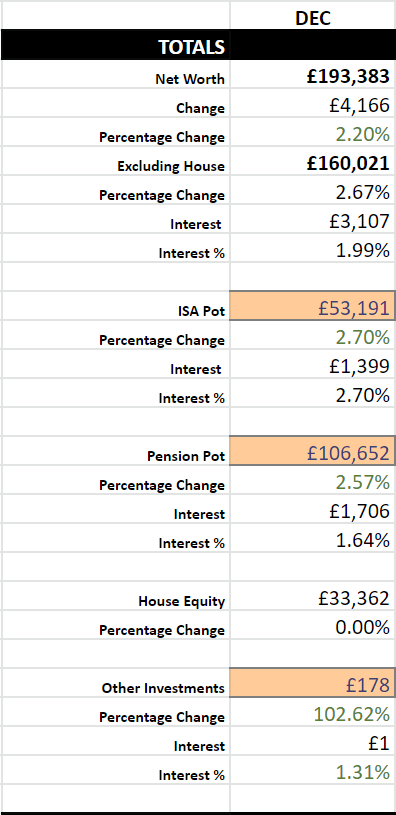Click the TOTALS header cell
Viewport: 396px width, 815px height.
click(115, 47)
